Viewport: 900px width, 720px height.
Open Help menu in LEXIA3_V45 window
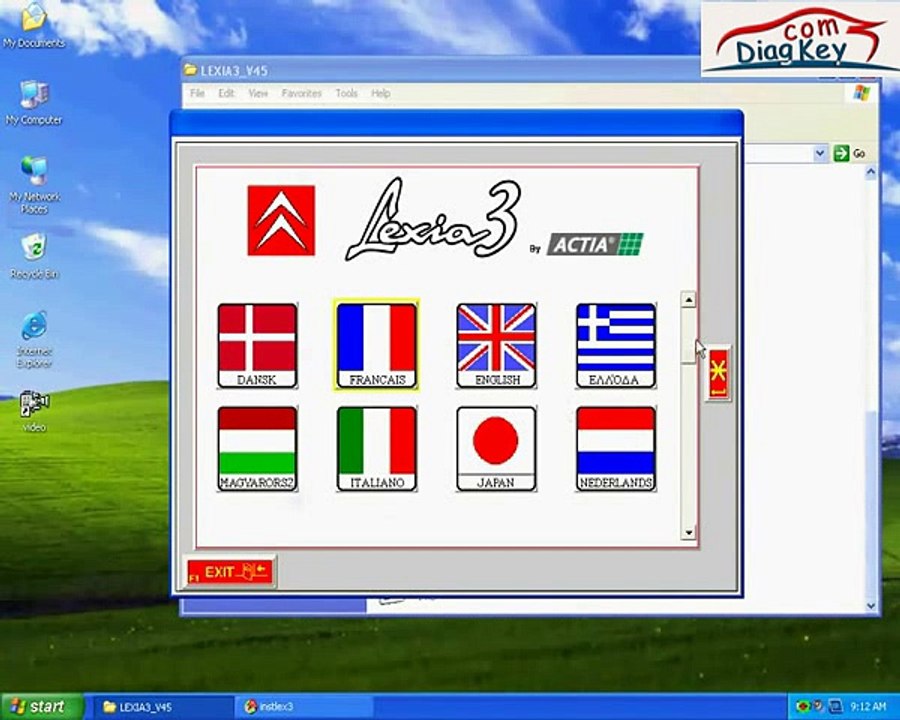click(381, 93)
